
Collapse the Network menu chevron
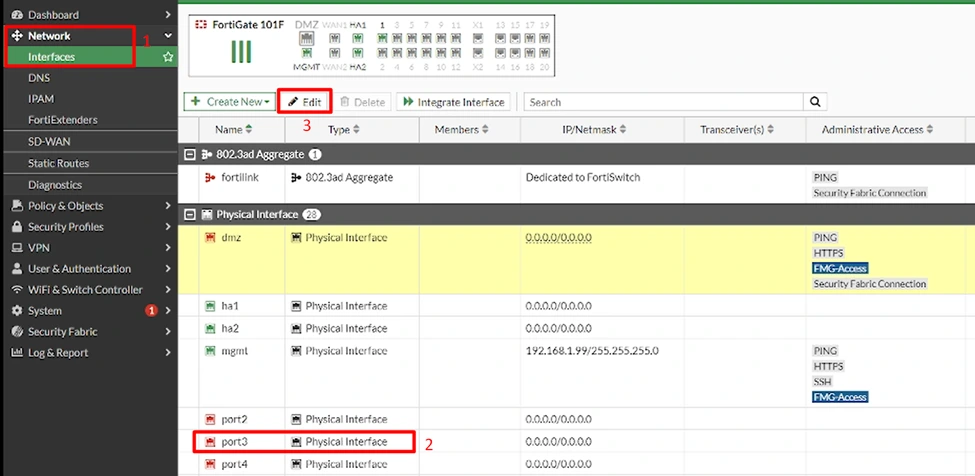168,36
